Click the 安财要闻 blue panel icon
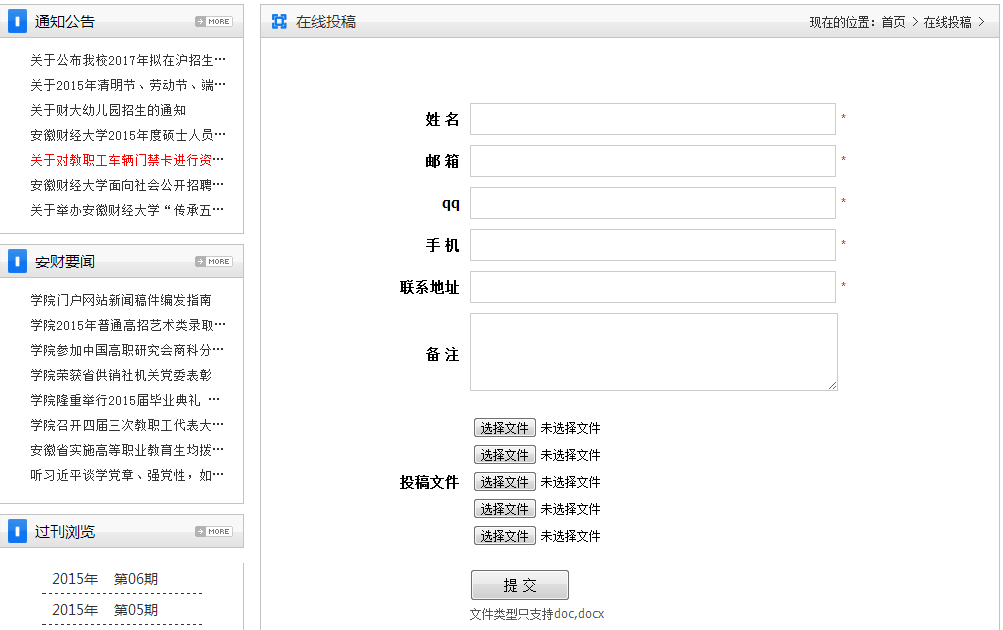This screenshot has width=1003, height=630. pos(17,261)
